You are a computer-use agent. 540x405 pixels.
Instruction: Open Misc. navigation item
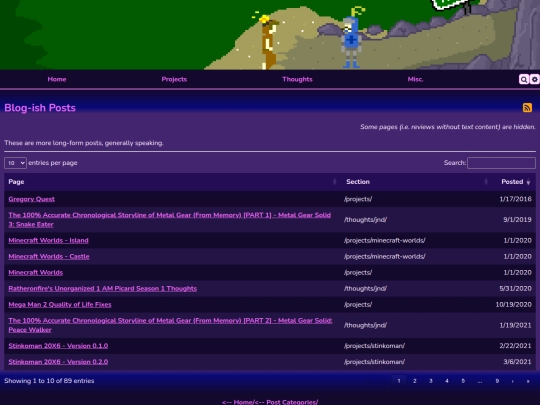tap(415, 79)
